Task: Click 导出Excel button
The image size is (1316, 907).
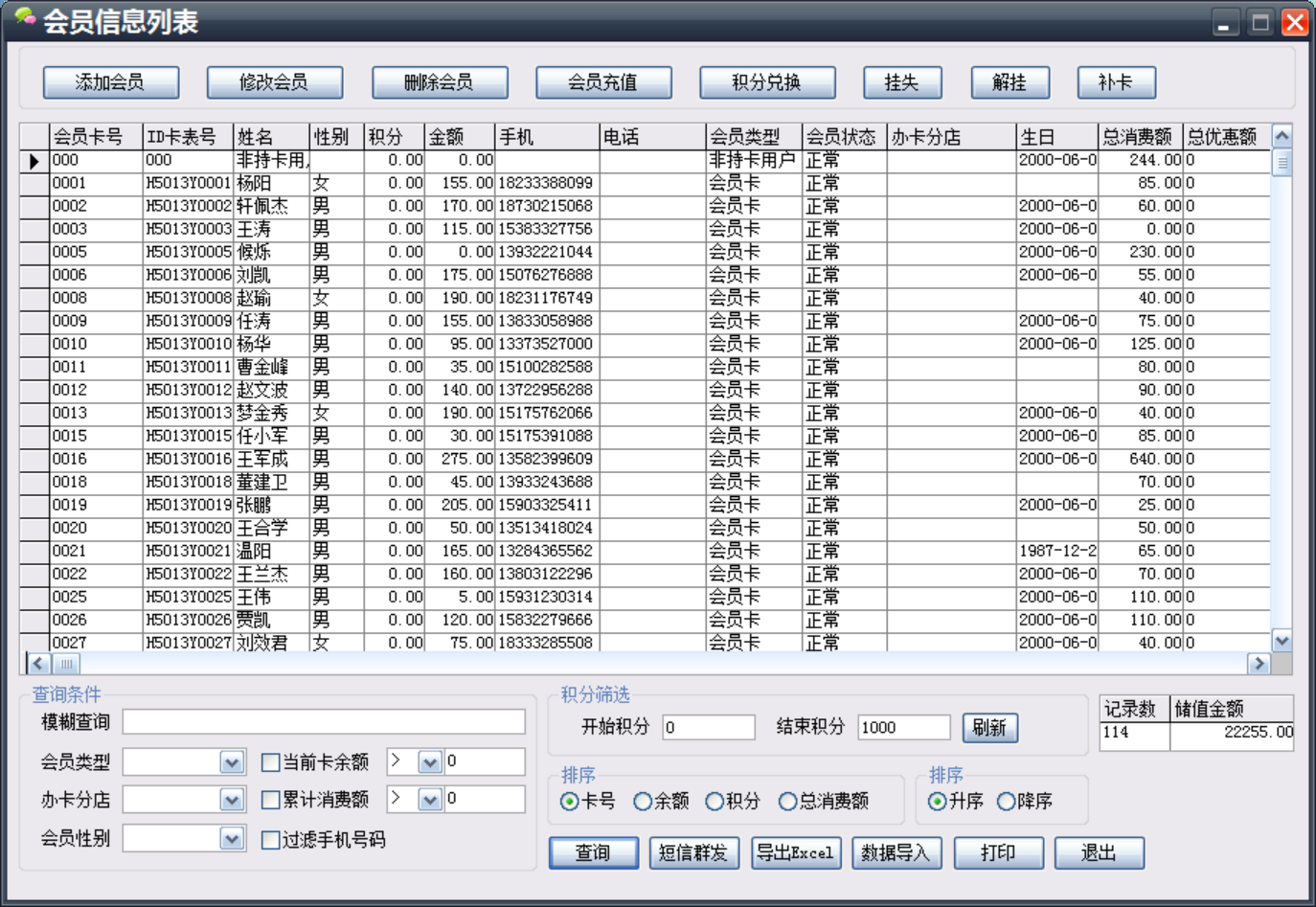Action: point(795,852)
